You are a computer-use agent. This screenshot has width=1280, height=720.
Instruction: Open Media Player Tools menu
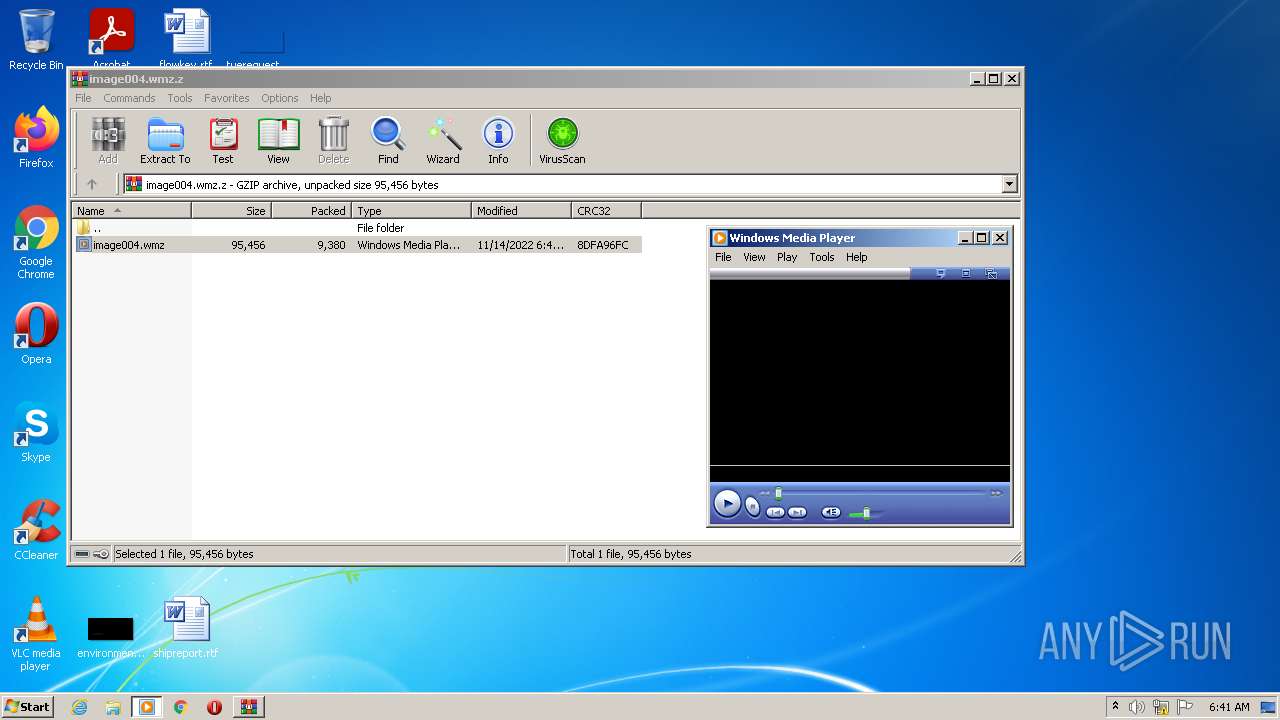point(822,257)
